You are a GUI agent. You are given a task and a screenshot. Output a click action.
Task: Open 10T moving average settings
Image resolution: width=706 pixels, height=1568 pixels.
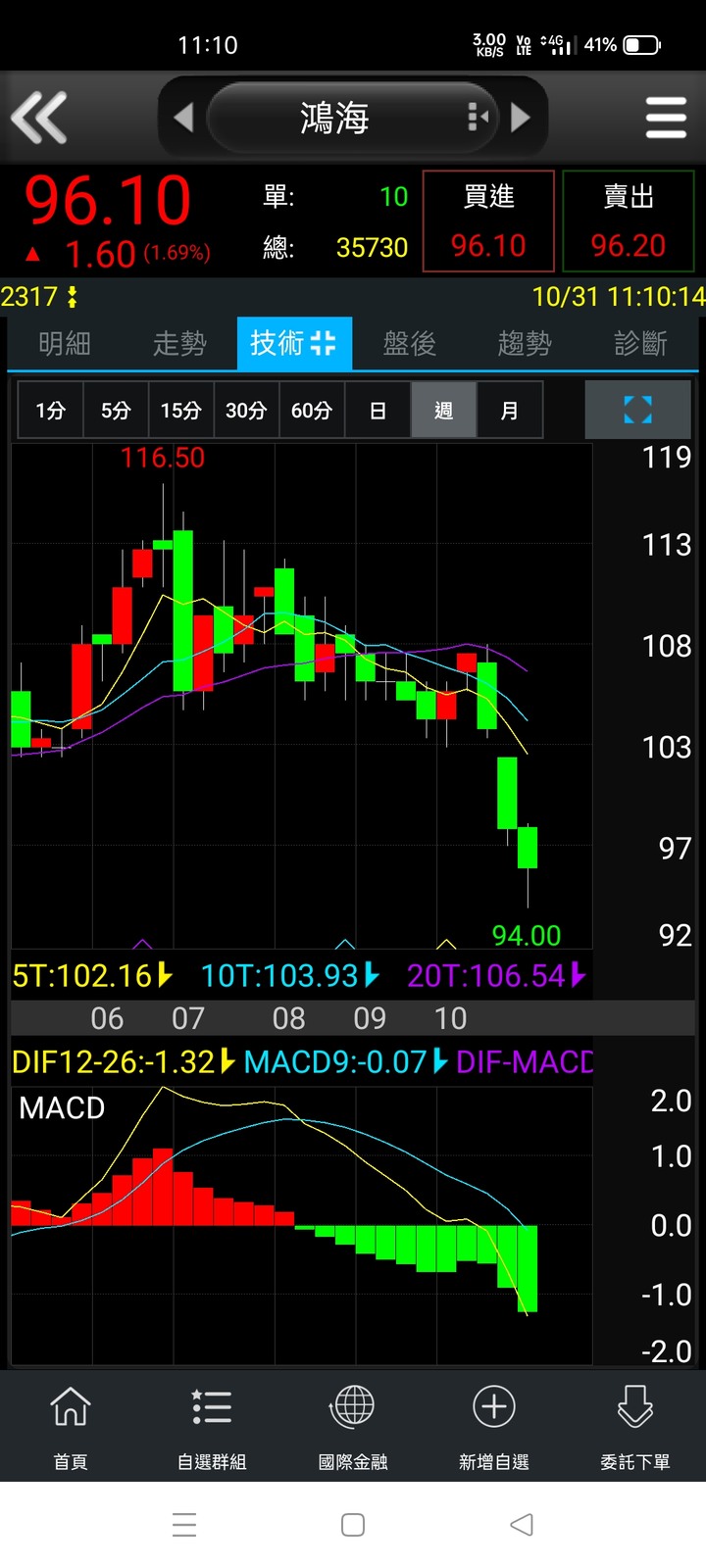click(x=289, y=975)
